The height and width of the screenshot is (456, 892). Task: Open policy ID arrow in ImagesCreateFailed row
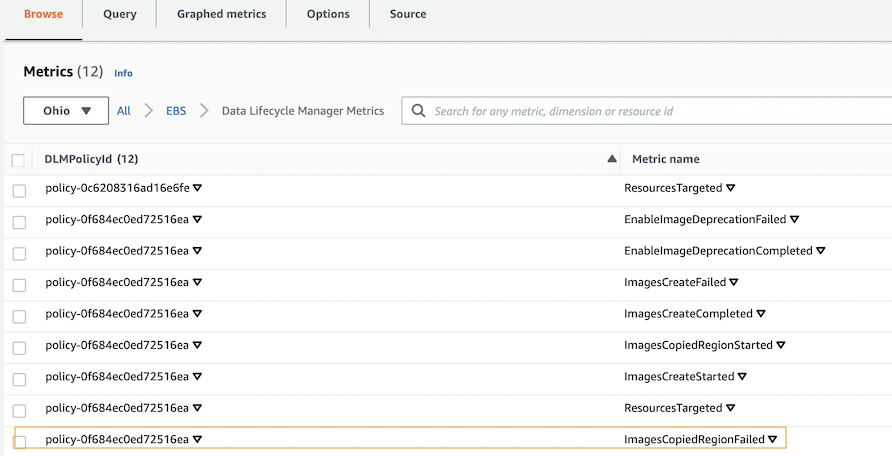click(197, 282)
